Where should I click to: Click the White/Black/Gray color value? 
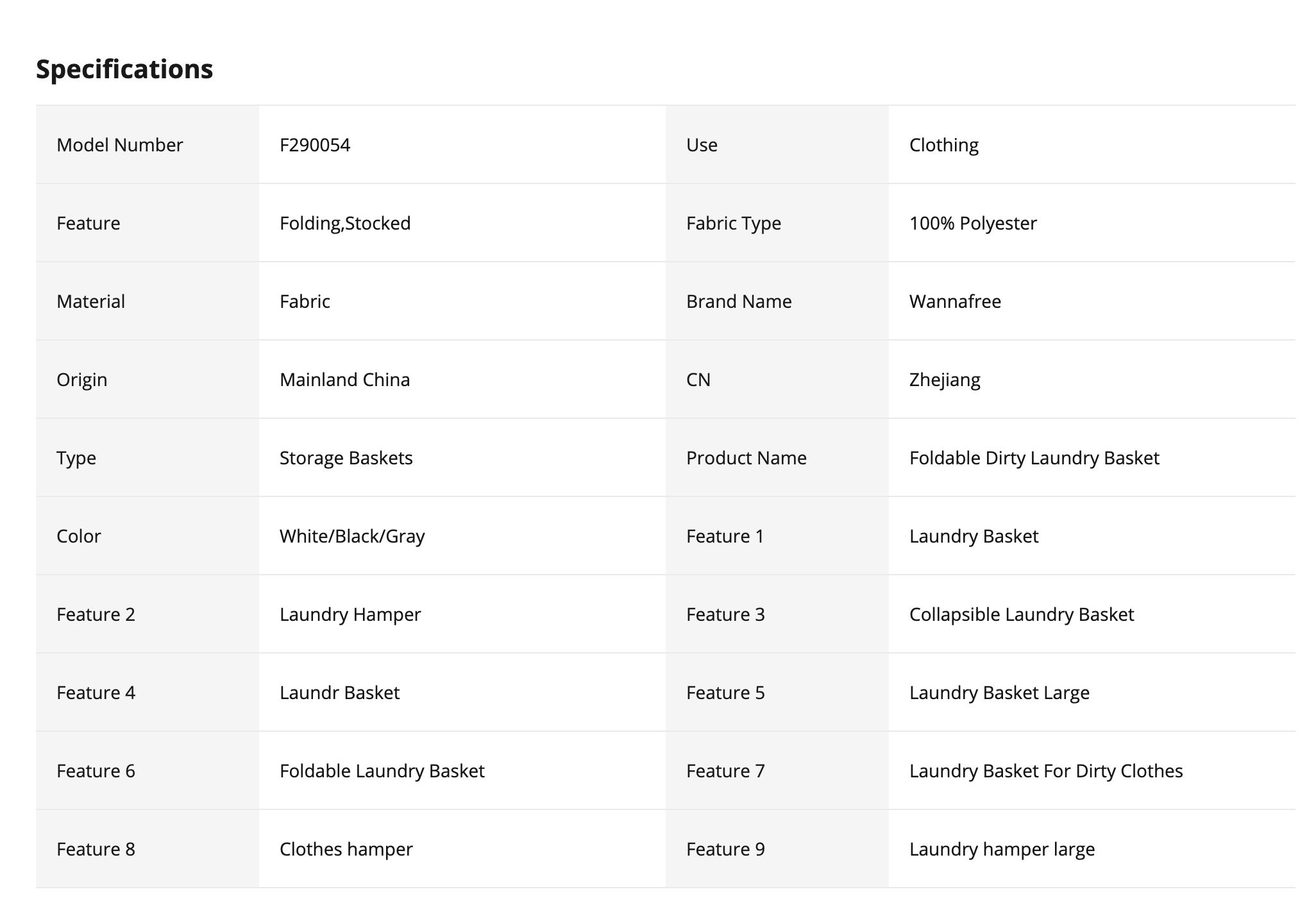[352, 536]
